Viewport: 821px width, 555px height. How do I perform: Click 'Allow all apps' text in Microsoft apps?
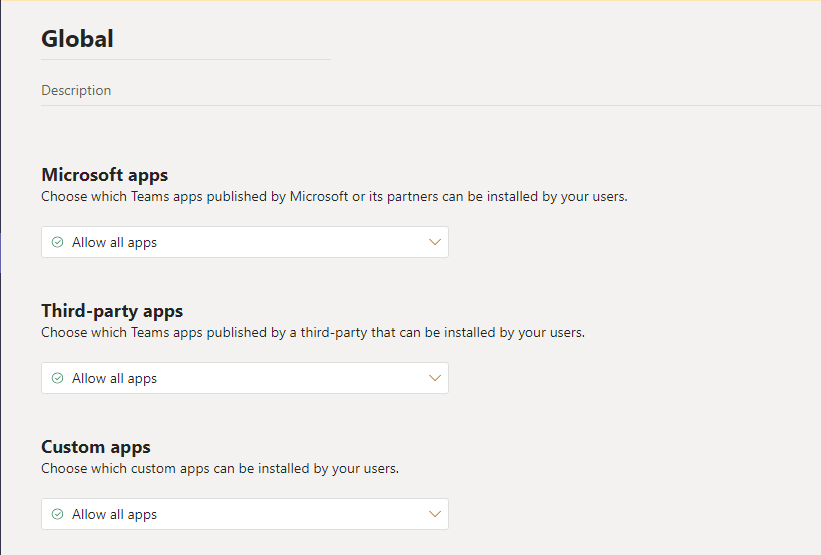tap(115, 242)
